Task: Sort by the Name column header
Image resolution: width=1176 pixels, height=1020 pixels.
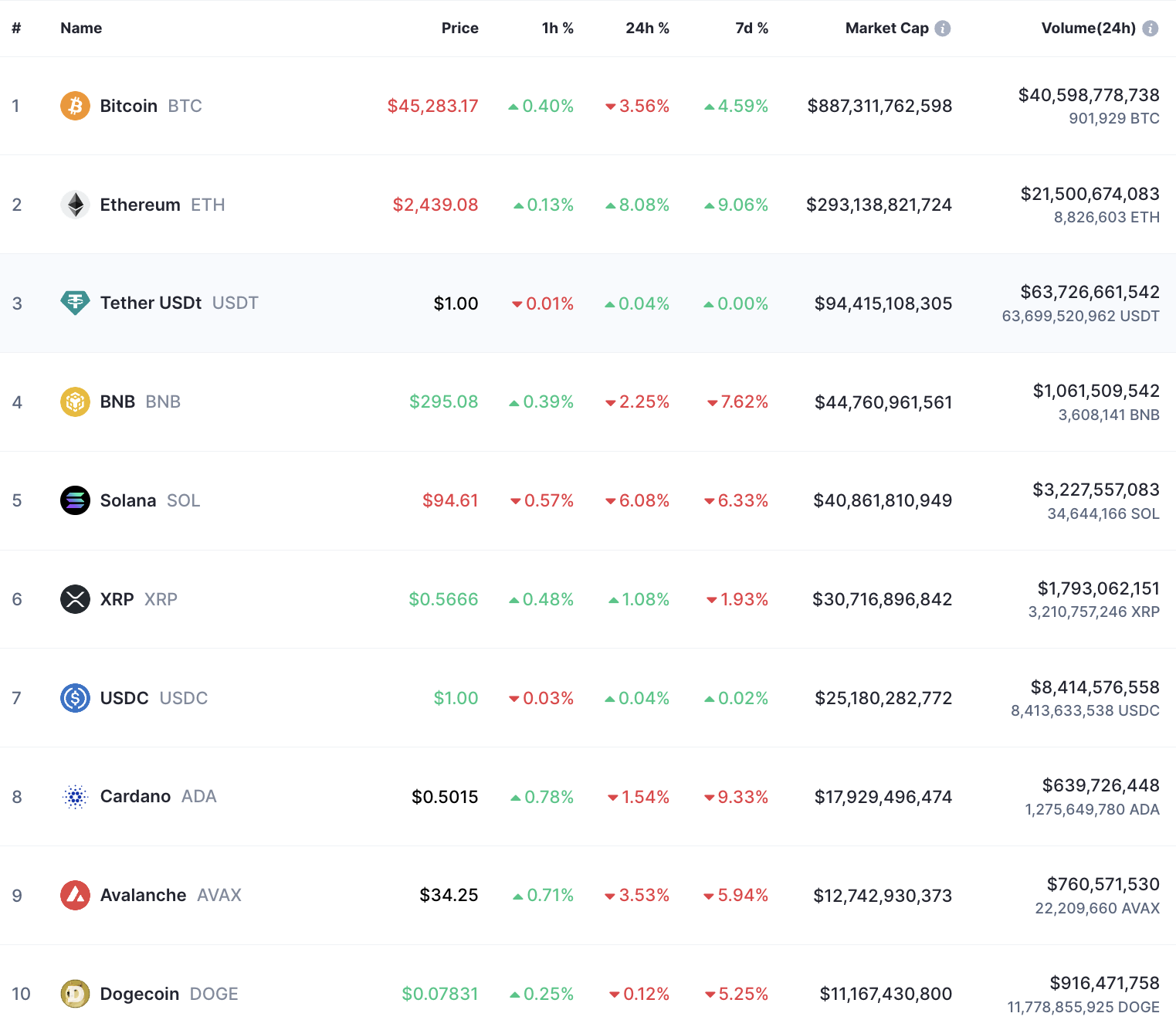Action: click(x=81, y=28)
